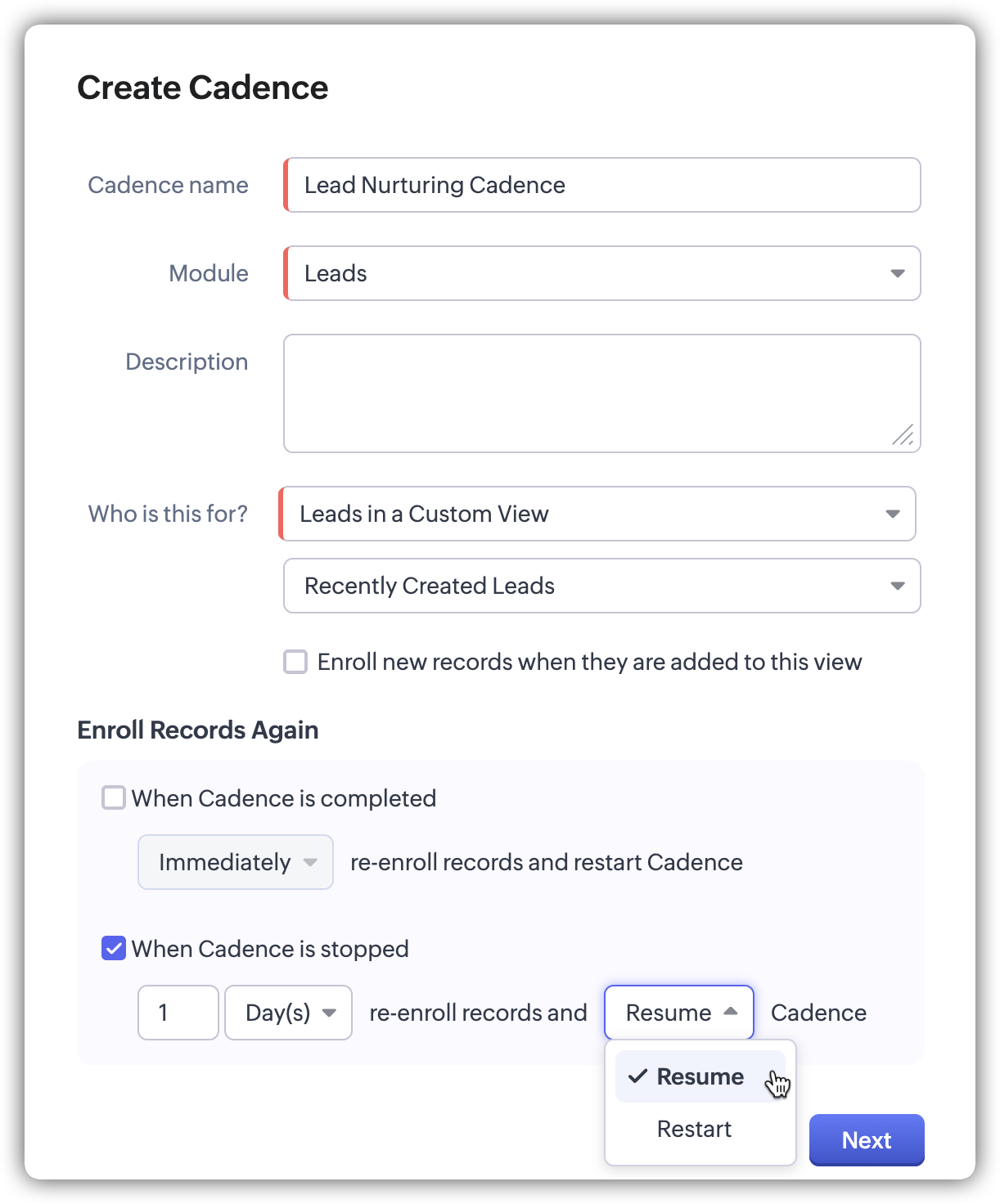
Task: Click the Recently Created Leads caret arrow
Action: (x=898, y=586)
